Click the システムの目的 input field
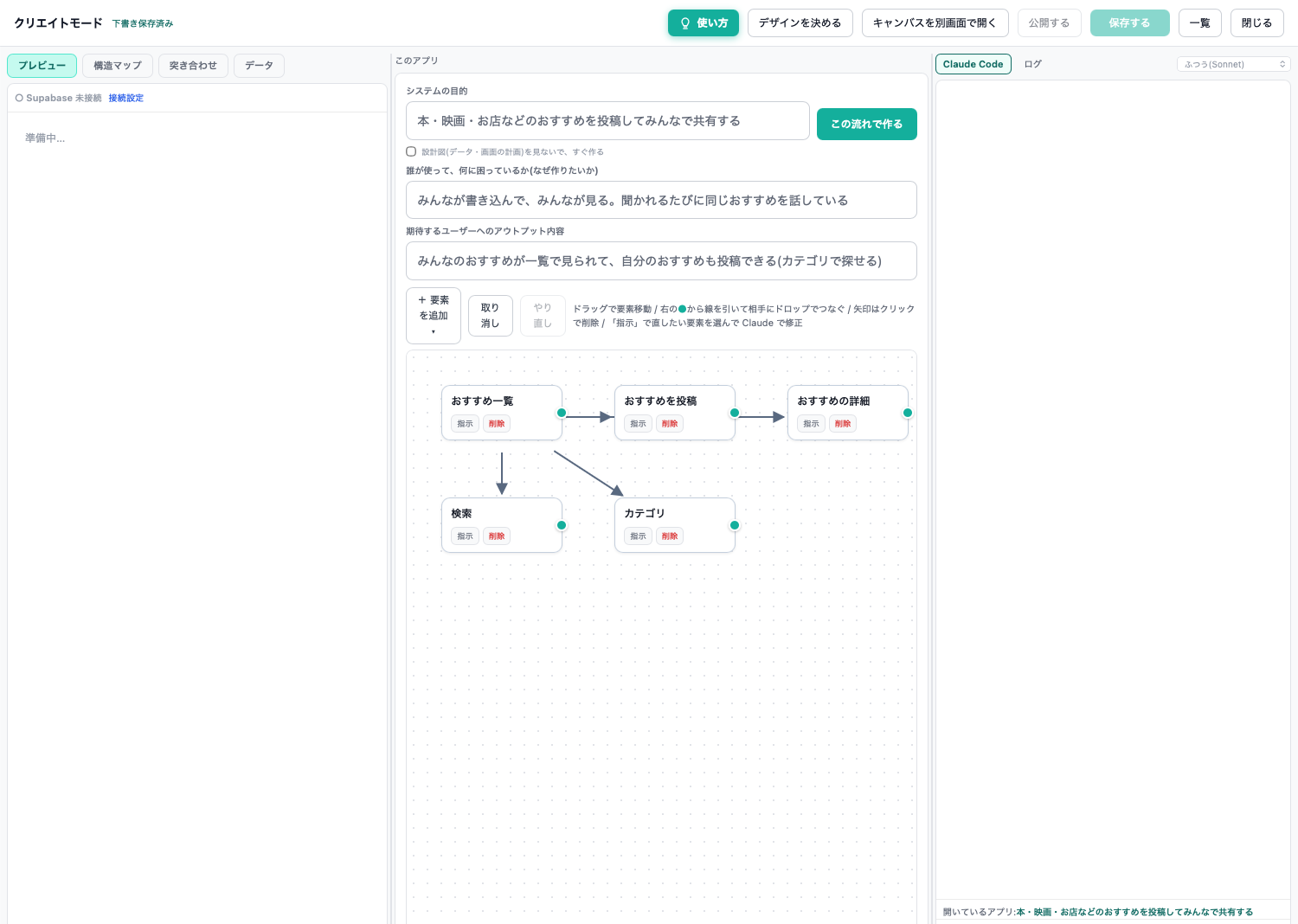Image resolution: width=1298 pixels, height=924 pixels. [607, 121]
